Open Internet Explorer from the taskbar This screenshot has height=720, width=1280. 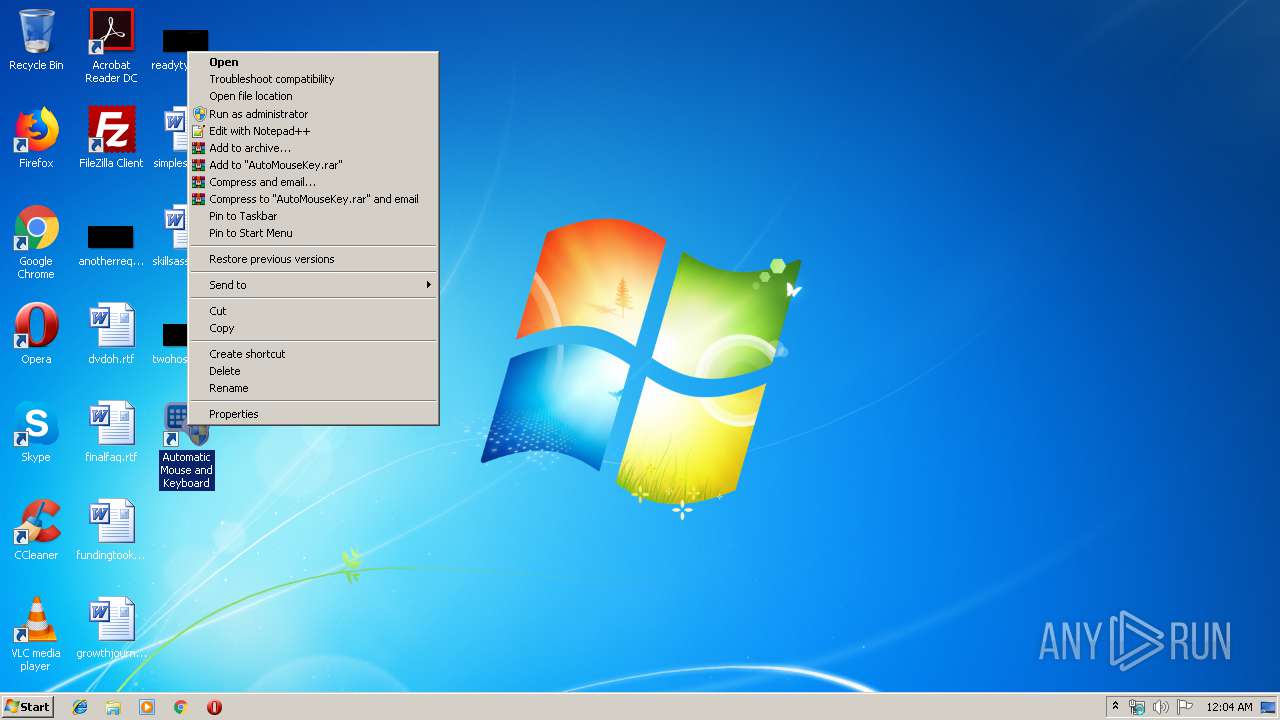click(80, 707)
